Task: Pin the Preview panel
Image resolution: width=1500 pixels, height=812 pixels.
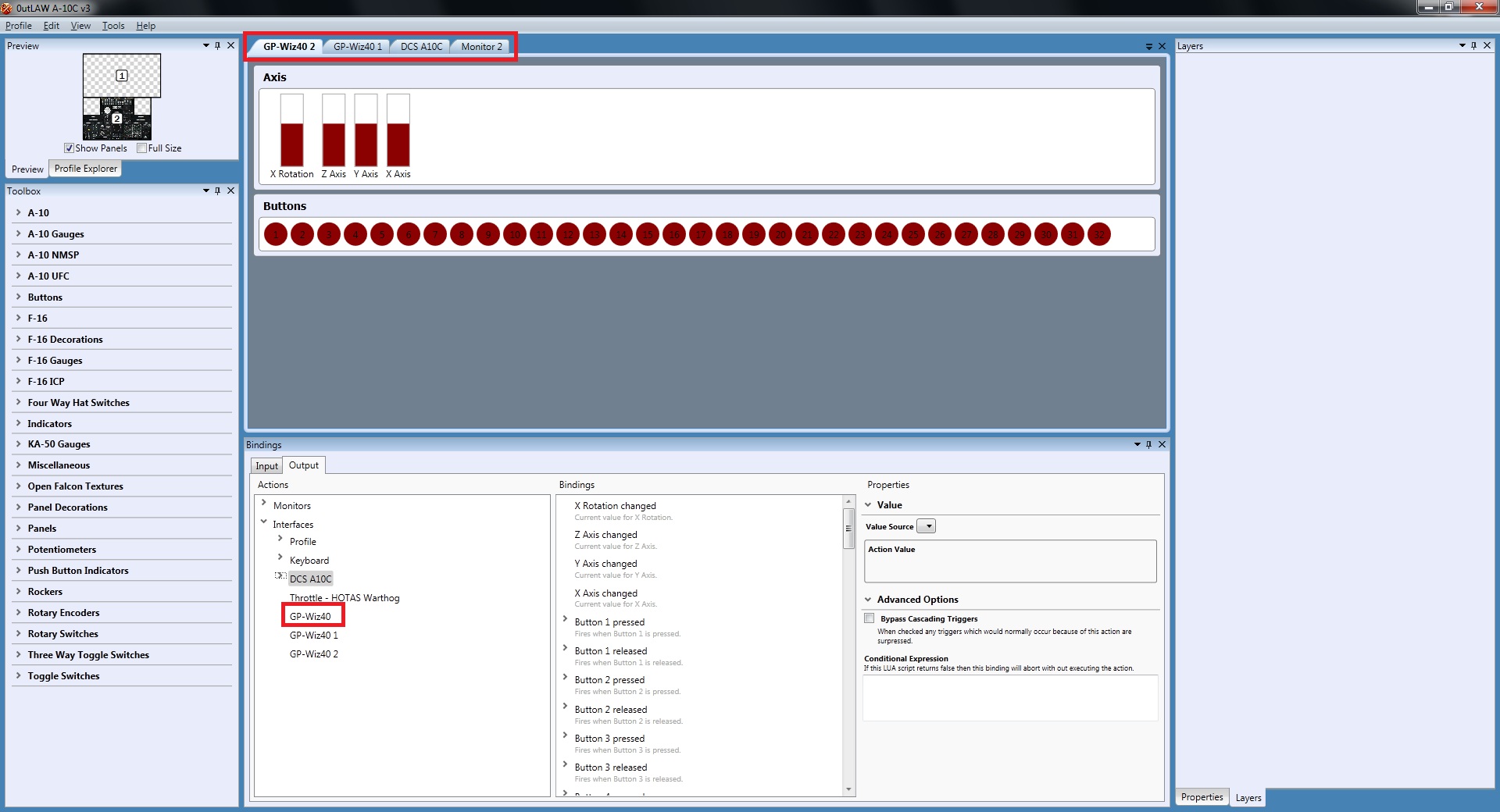Action: tap(218, 45)
